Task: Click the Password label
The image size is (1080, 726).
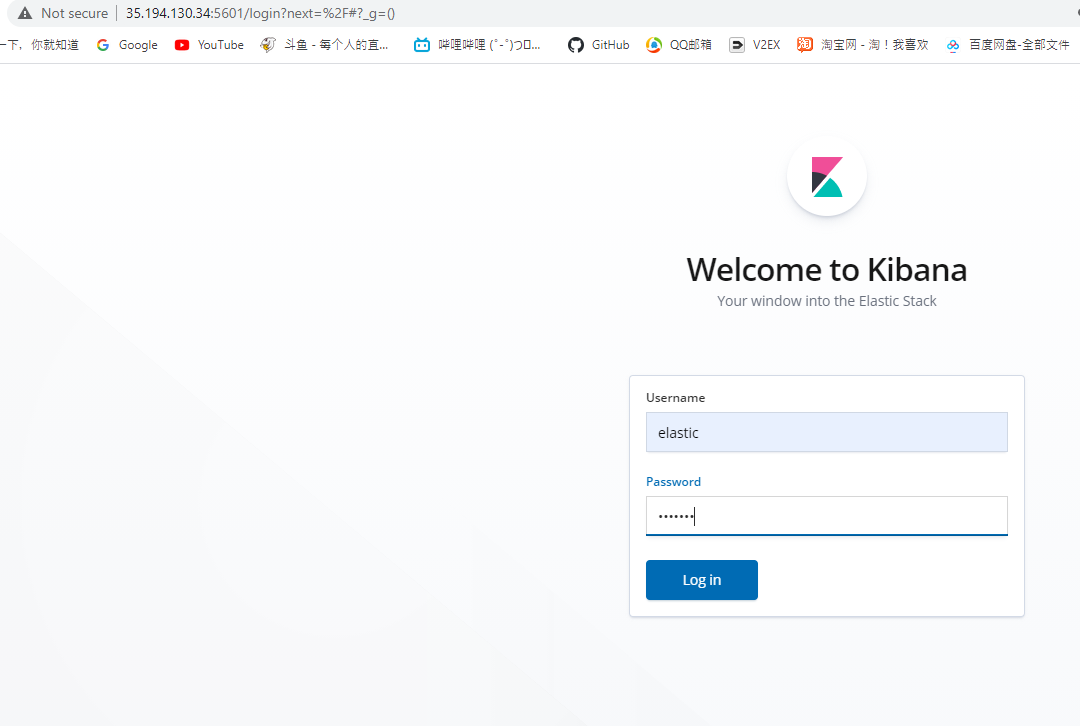Action: click(673, 481)
